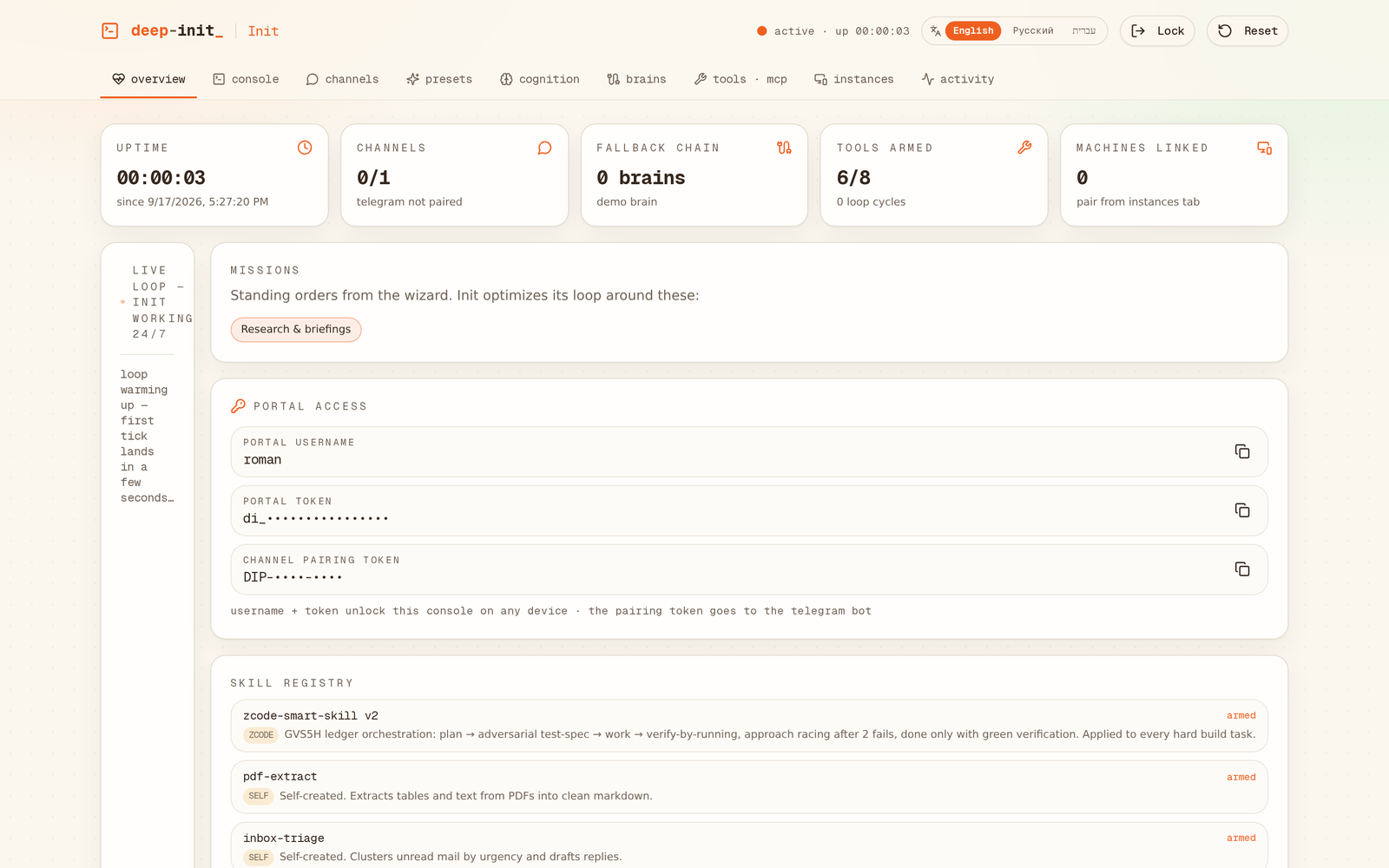Click the Channel Pairing Token field
Viewport: 1389px width, 868px height.
click(x=749, y=569)
